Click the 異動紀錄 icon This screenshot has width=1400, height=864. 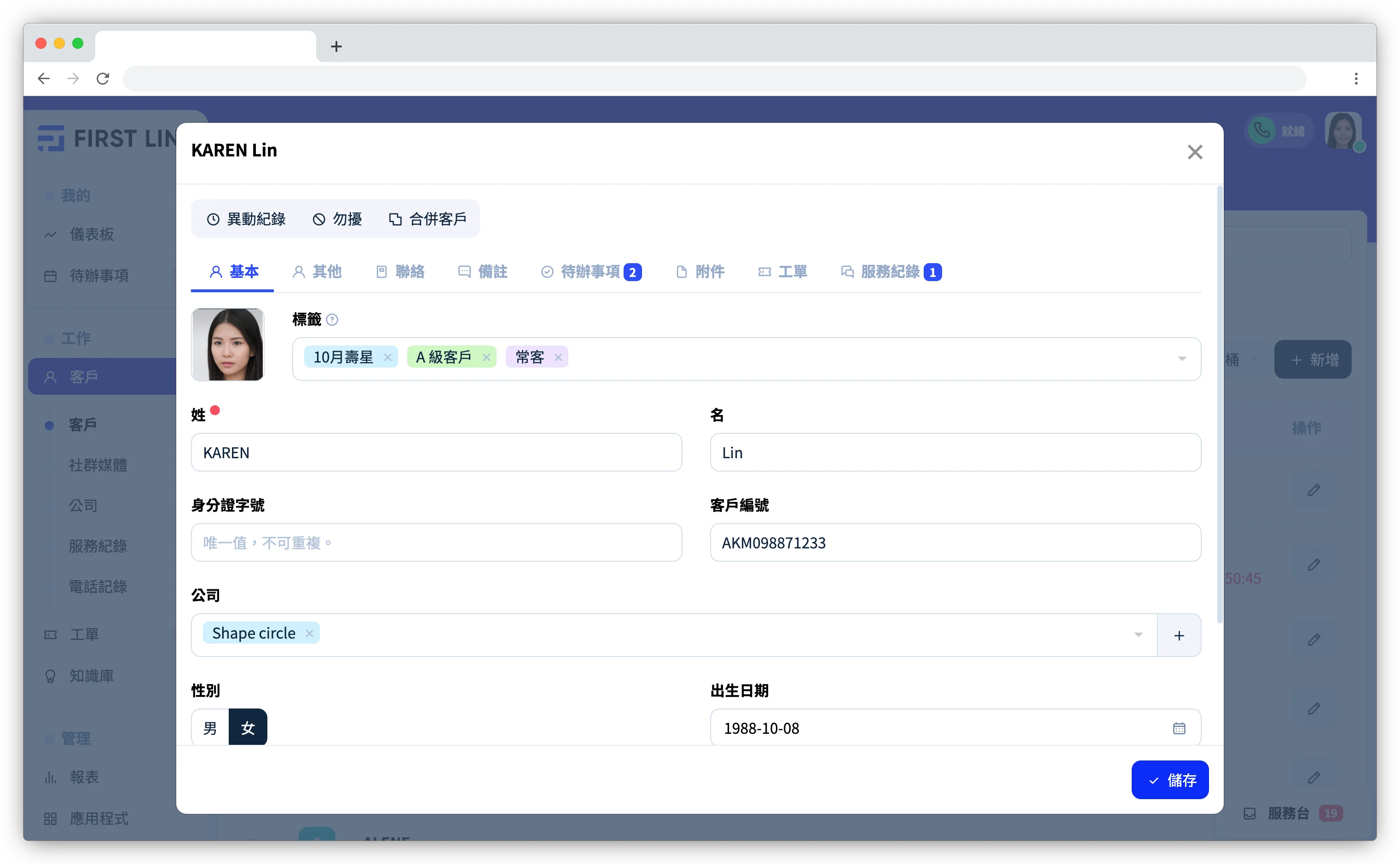click(214, 219)
